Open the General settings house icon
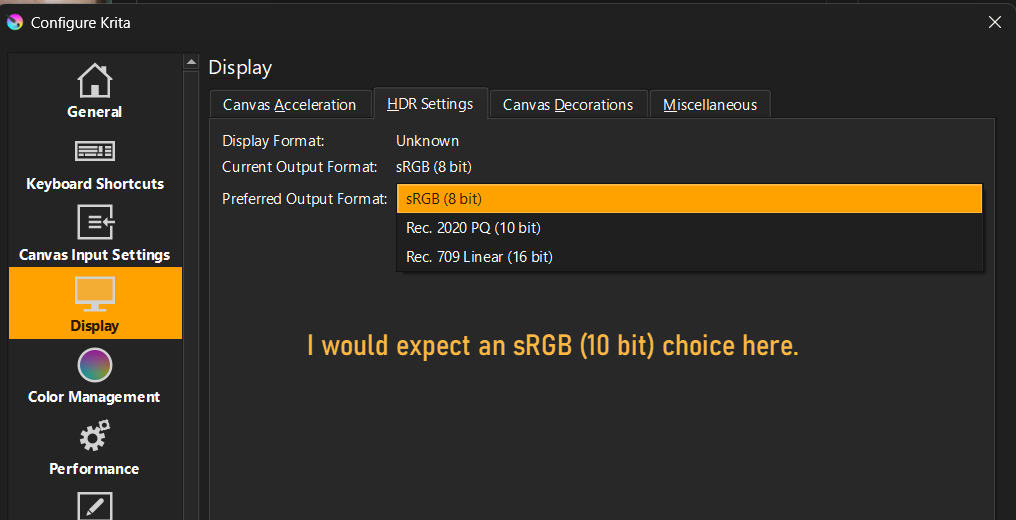1016x520 pixels. tap(95, 80)
